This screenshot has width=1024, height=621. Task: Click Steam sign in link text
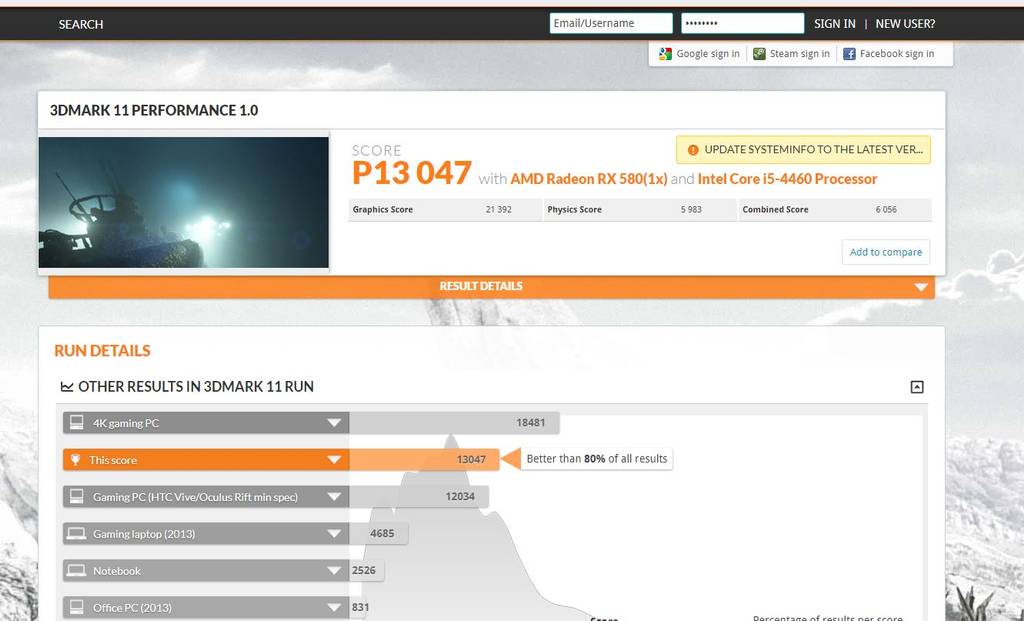[x=799, y=54]
